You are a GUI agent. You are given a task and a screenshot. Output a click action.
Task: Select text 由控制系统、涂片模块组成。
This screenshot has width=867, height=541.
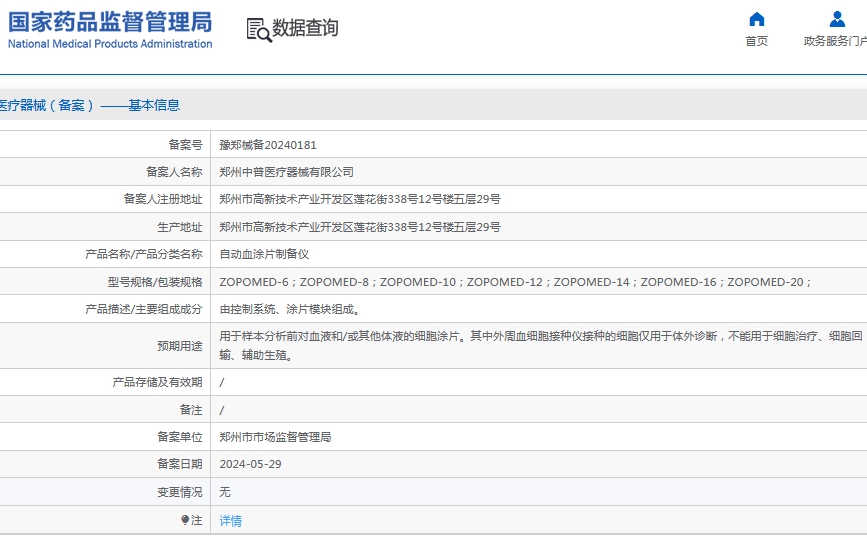pyautogui.click(x=290, y=309)
